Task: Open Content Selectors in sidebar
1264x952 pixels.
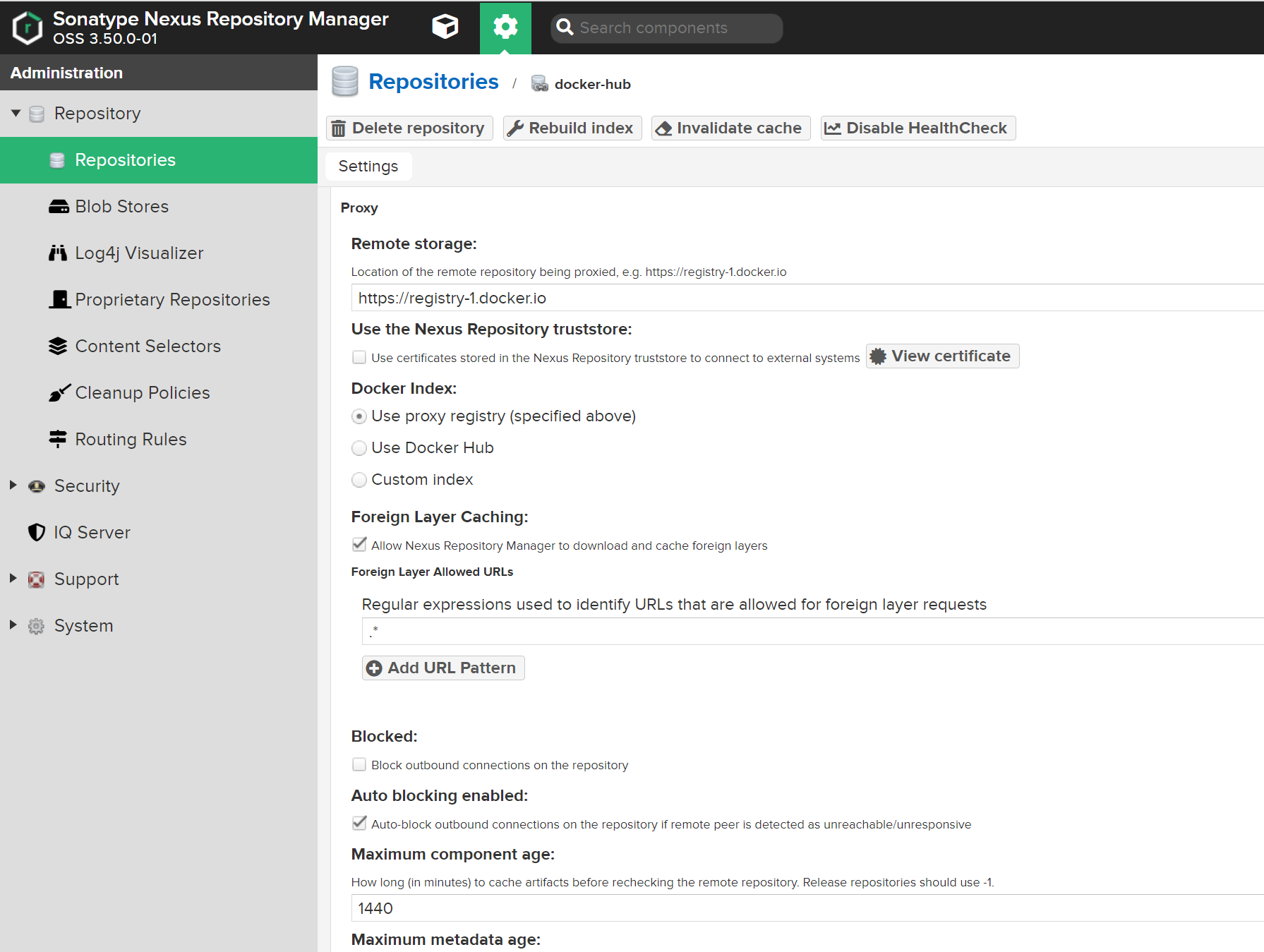Action: pyautogui.click(x=159, y=347)
